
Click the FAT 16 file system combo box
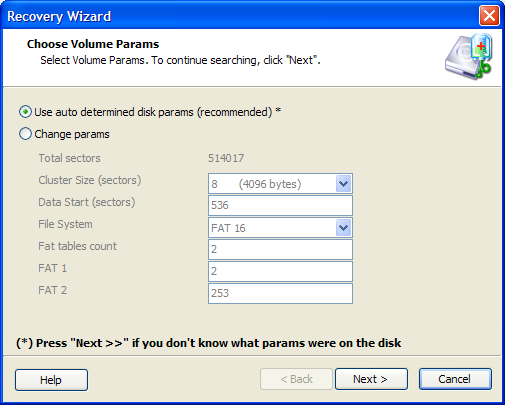[x=280, y=228]
